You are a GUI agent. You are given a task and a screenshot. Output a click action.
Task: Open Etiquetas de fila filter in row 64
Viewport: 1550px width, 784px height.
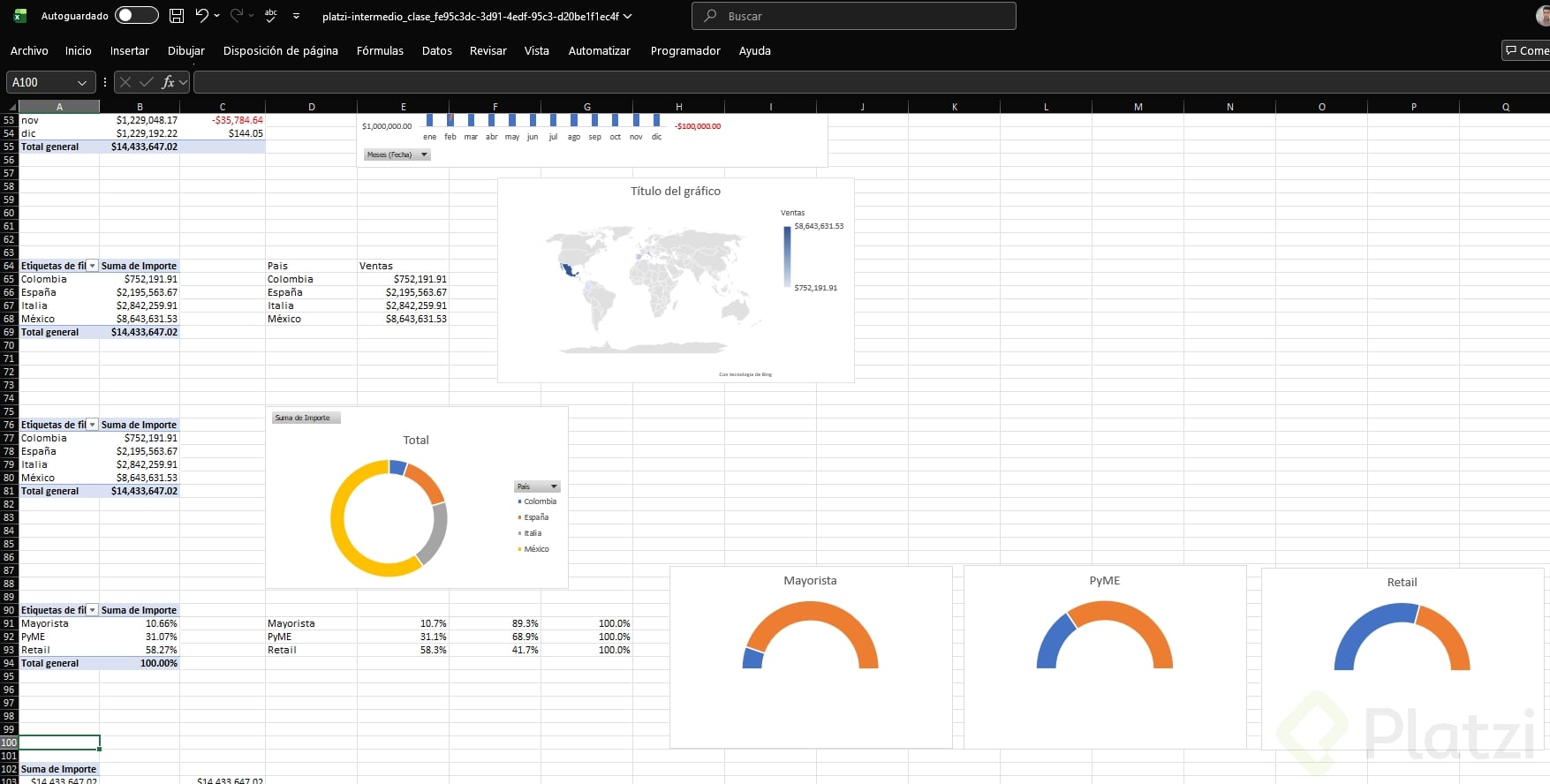(x=92, y=266)
